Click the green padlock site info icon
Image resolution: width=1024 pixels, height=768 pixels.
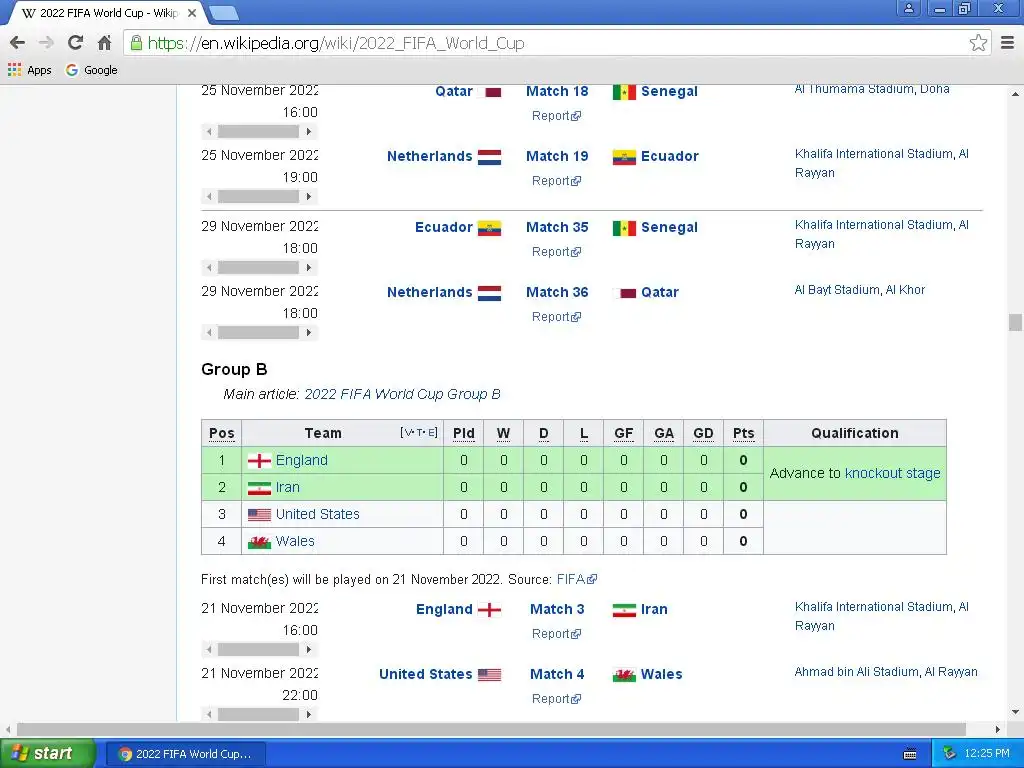click(x=136, y=43)
